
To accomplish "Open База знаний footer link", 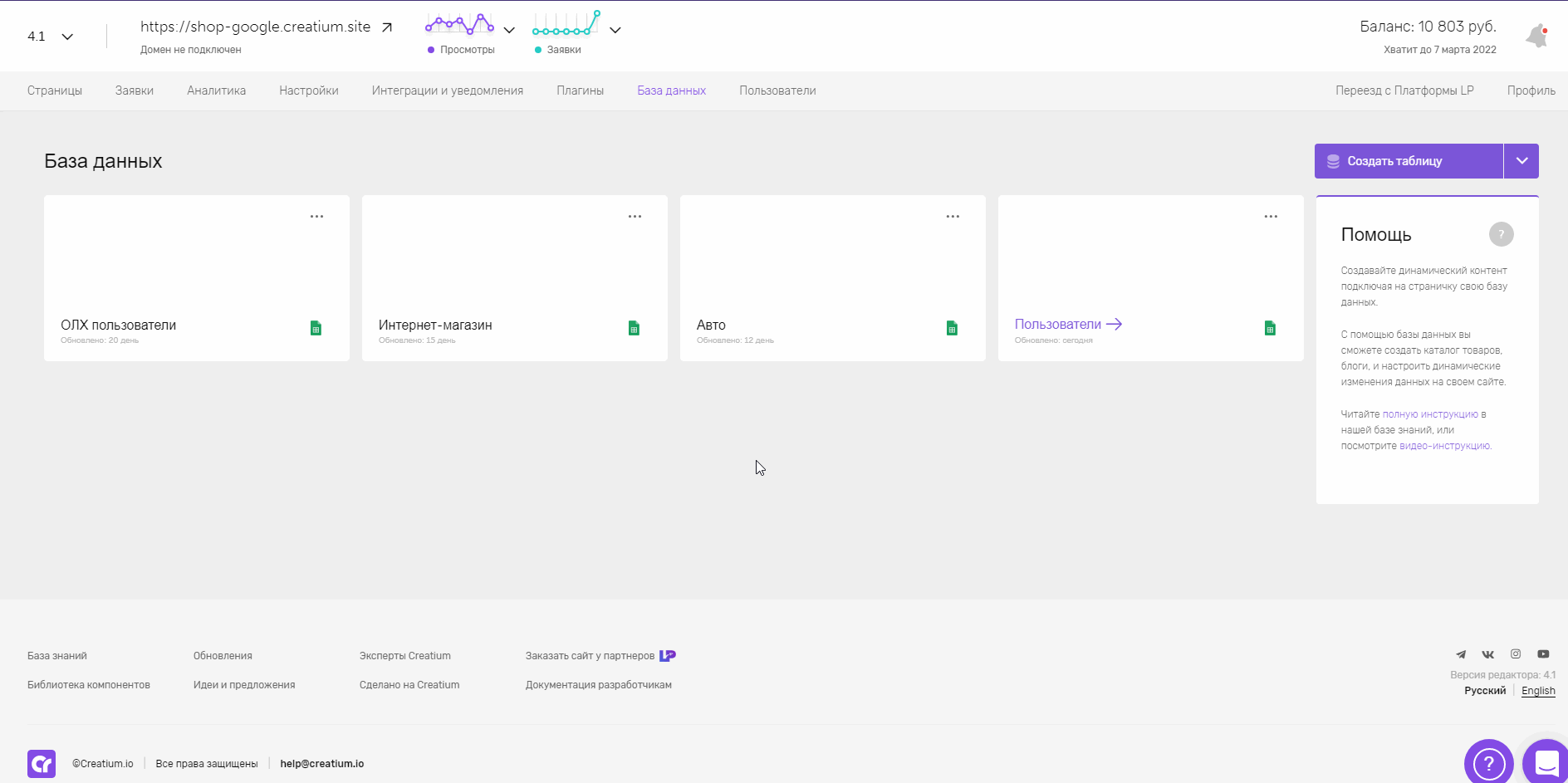I will (57, 655).
